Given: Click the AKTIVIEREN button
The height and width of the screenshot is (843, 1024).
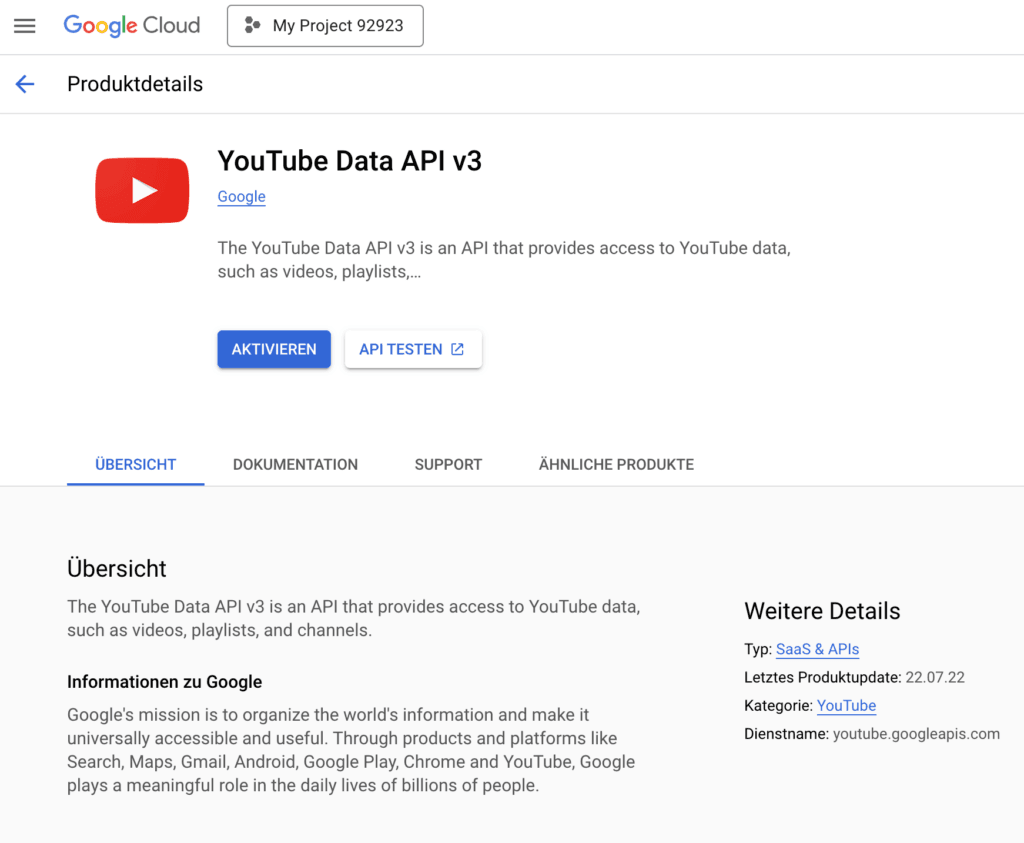Looking at the screenshot, I should [x=274, y=349].
